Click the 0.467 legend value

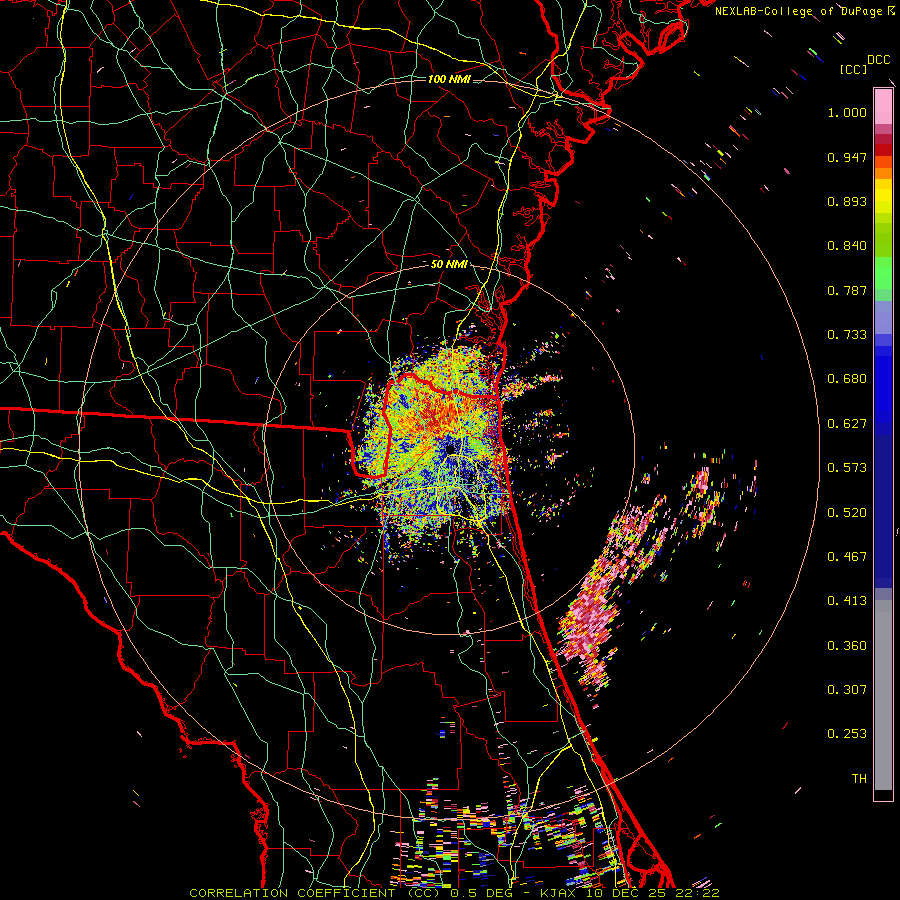847,557
